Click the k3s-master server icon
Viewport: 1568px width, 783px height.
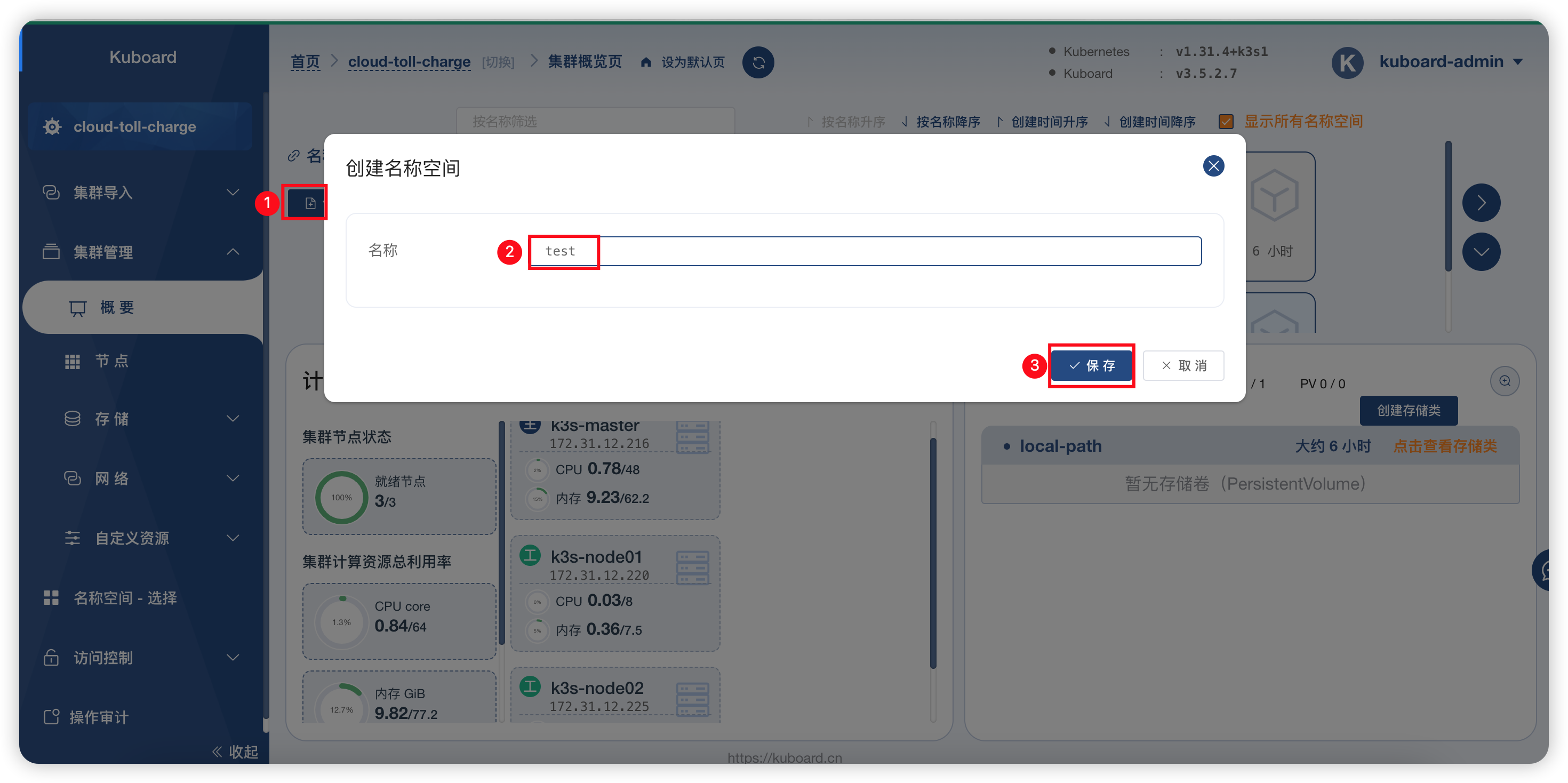click(x=693, y=436)
